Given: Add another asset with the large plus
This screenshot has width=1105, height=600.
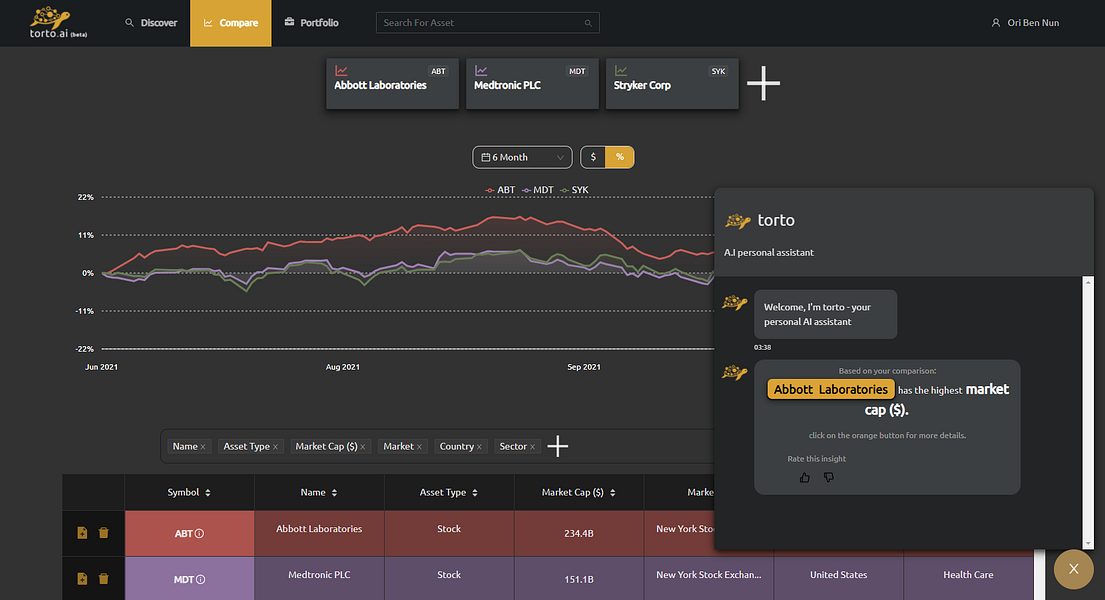Looking at the screenshot, I should tap(763, 84).
